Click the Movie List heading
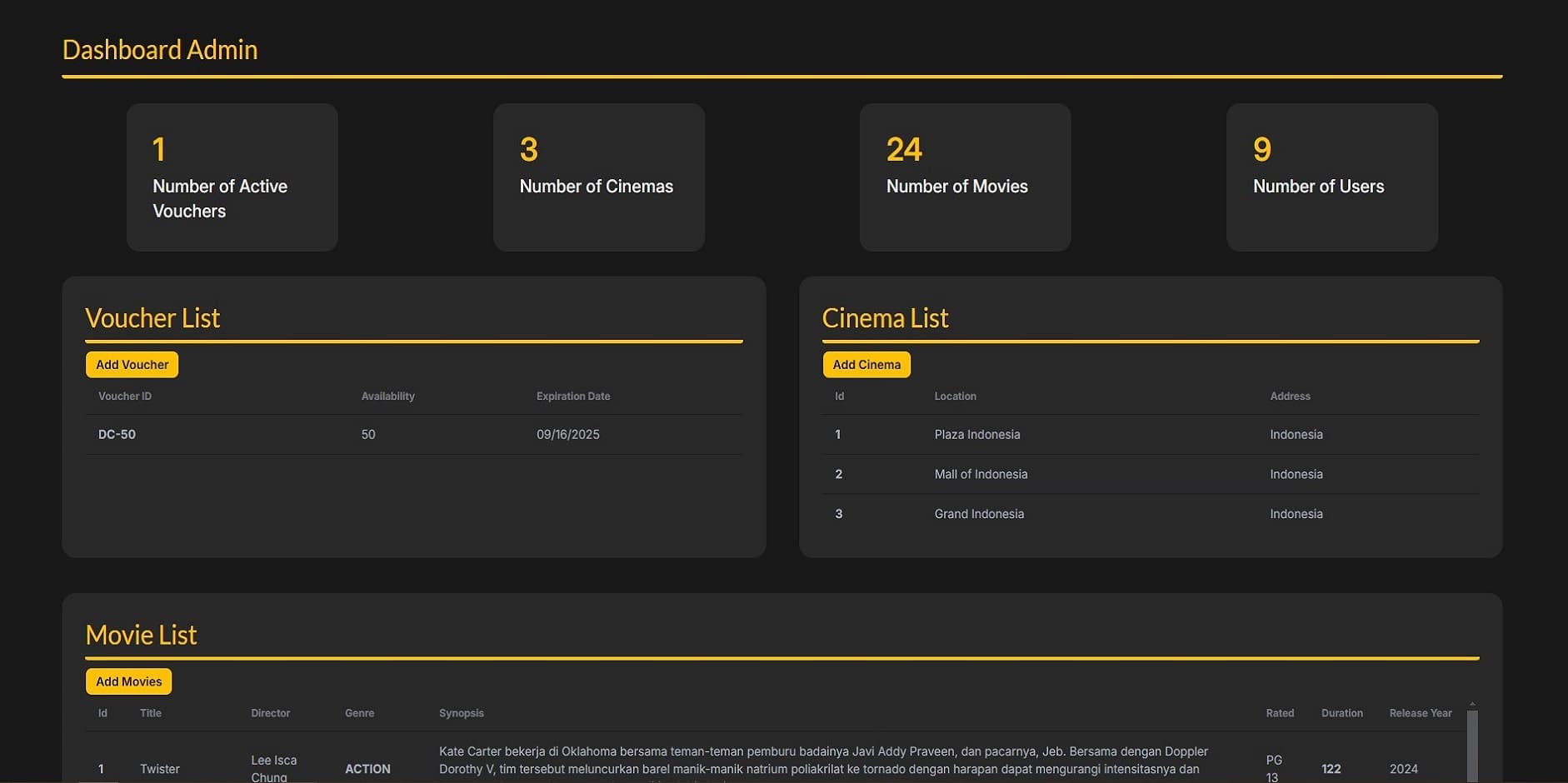Screen dimensions: 1568x783 [141, 636]
